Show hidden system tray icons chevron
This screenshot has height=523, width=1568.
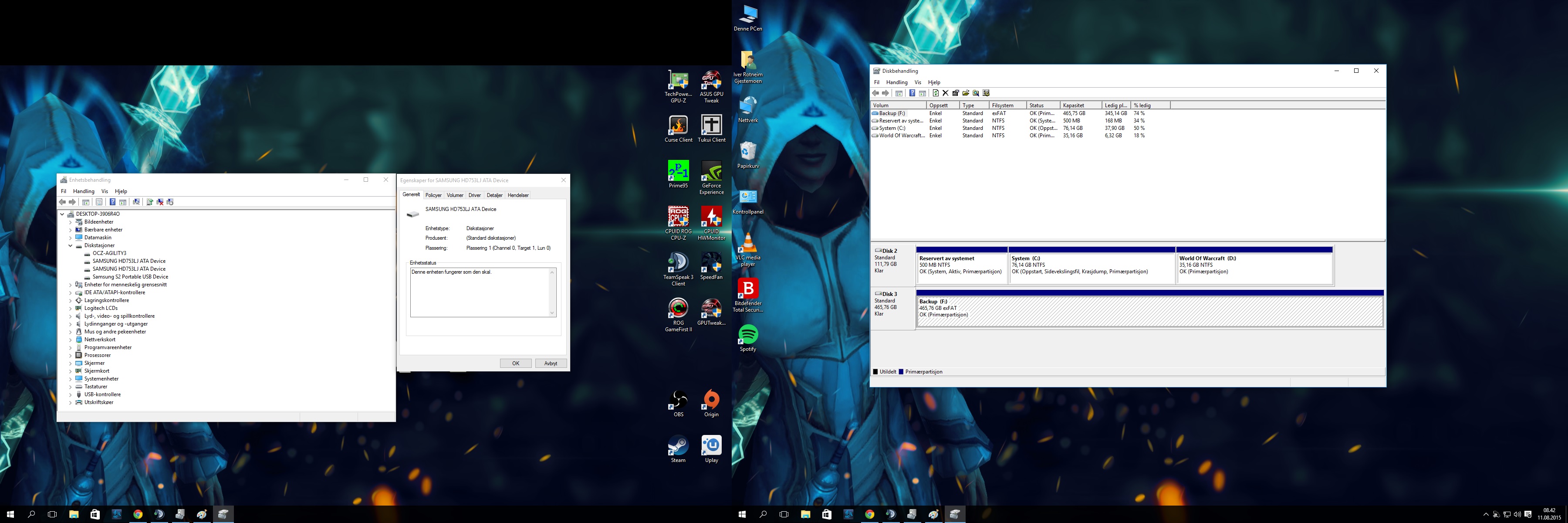[x=1486, y=514]
